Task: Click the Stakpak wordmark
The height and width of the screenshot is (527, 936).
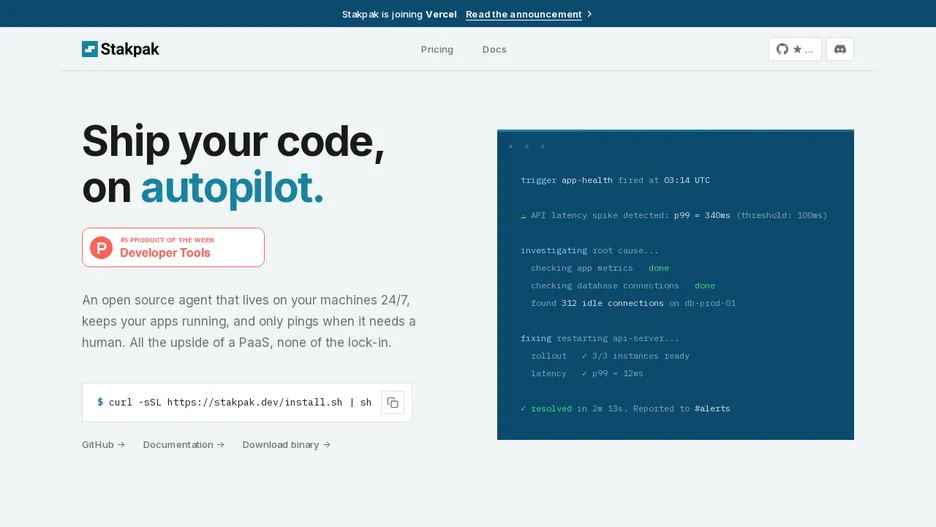Action: (130, 49)
